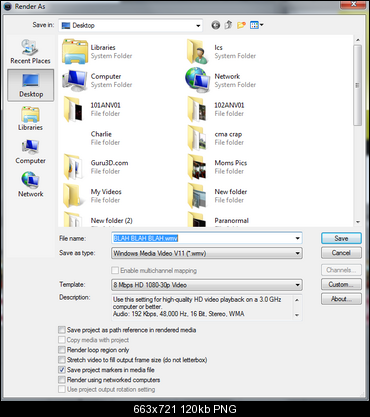This screenshot has width=370, height=417.
Task: Select the Libraries system folder icon
Action: tap(75, 51)
